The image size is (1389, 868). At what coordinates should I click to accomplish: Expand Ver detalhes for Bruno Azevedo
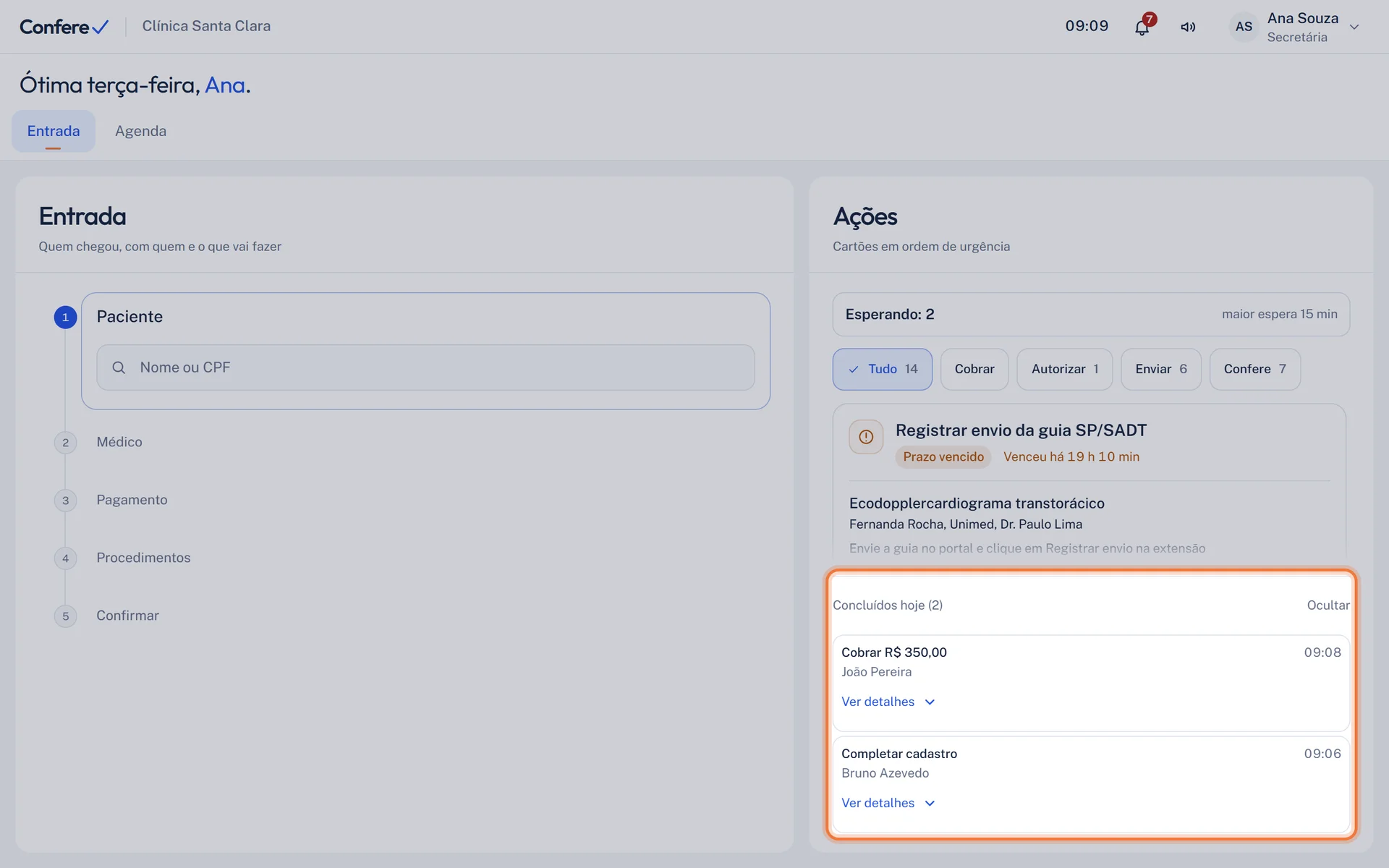point(888,803)
